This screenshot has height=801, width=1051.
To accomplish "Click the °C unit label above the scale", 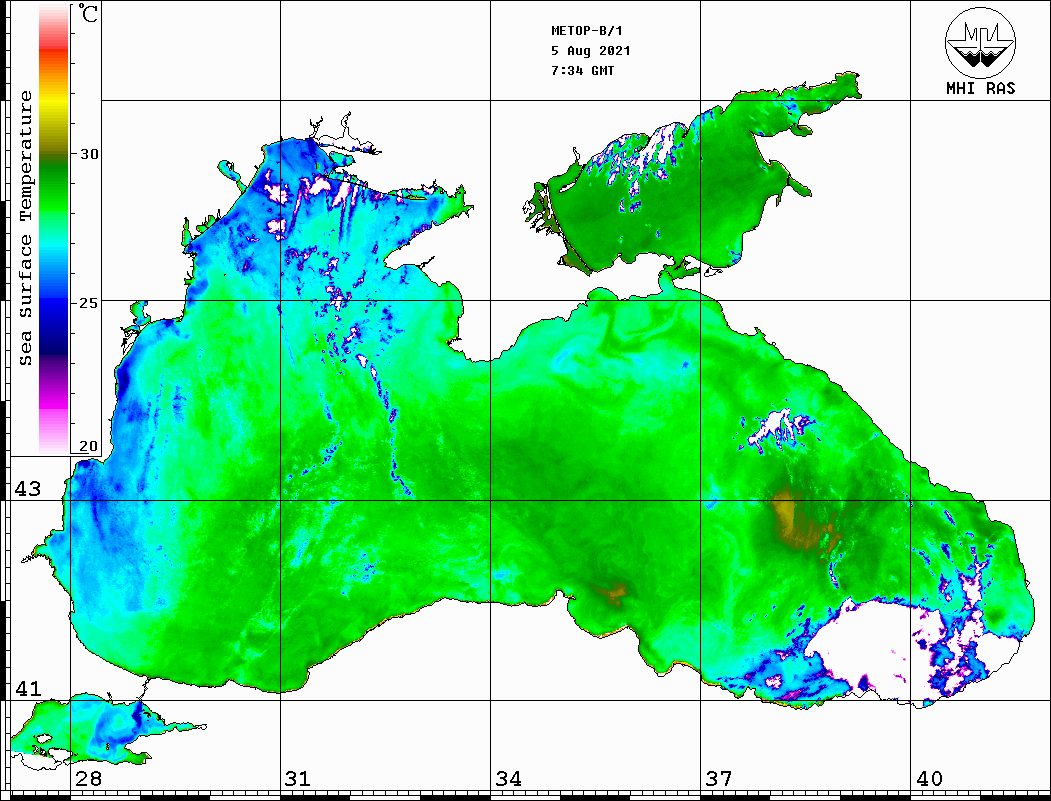I will pyautogui.click(x=89, y=15).
